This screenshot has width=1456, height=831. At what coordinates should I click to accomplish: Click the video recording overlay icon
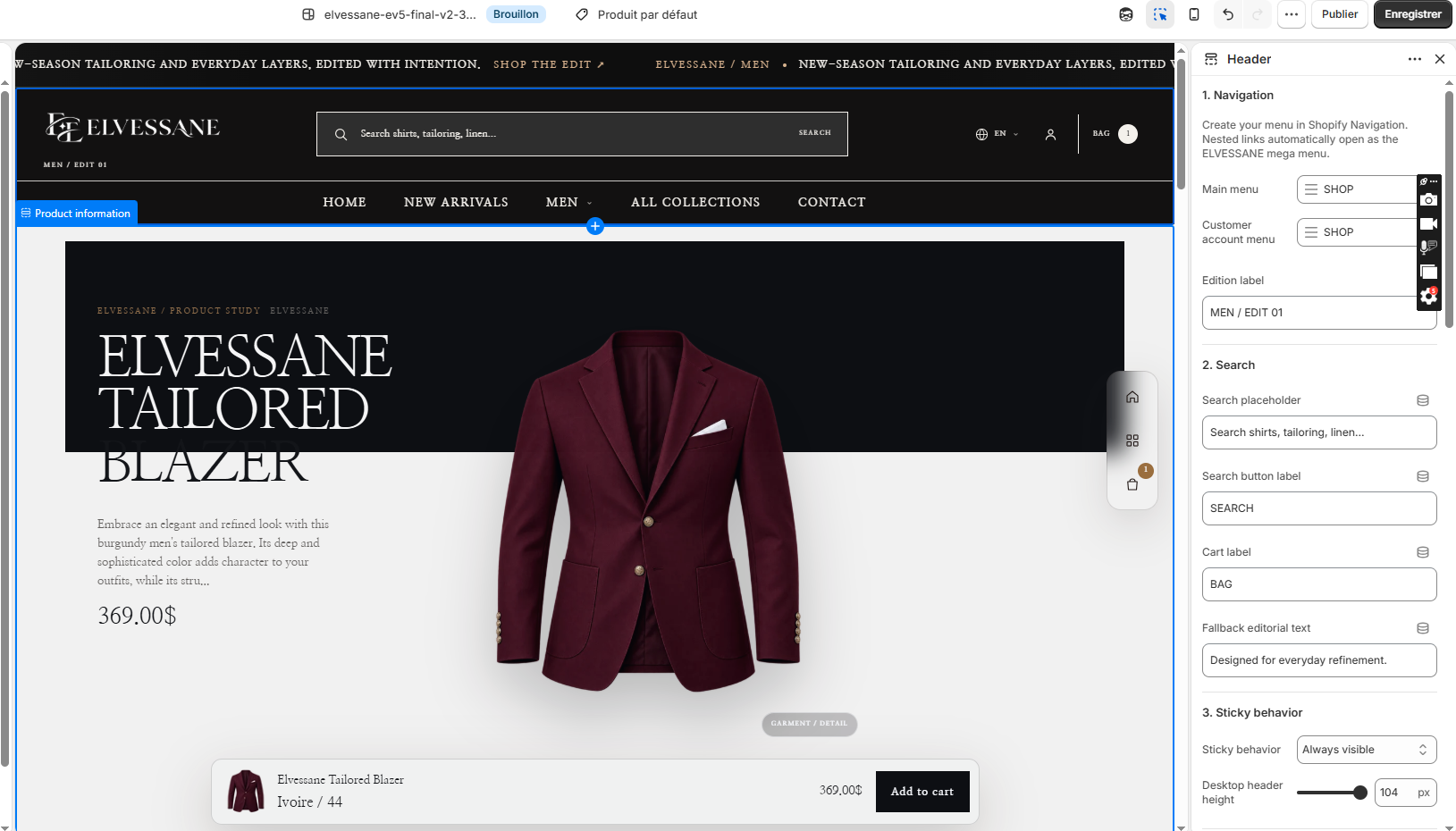(1429, 224)
